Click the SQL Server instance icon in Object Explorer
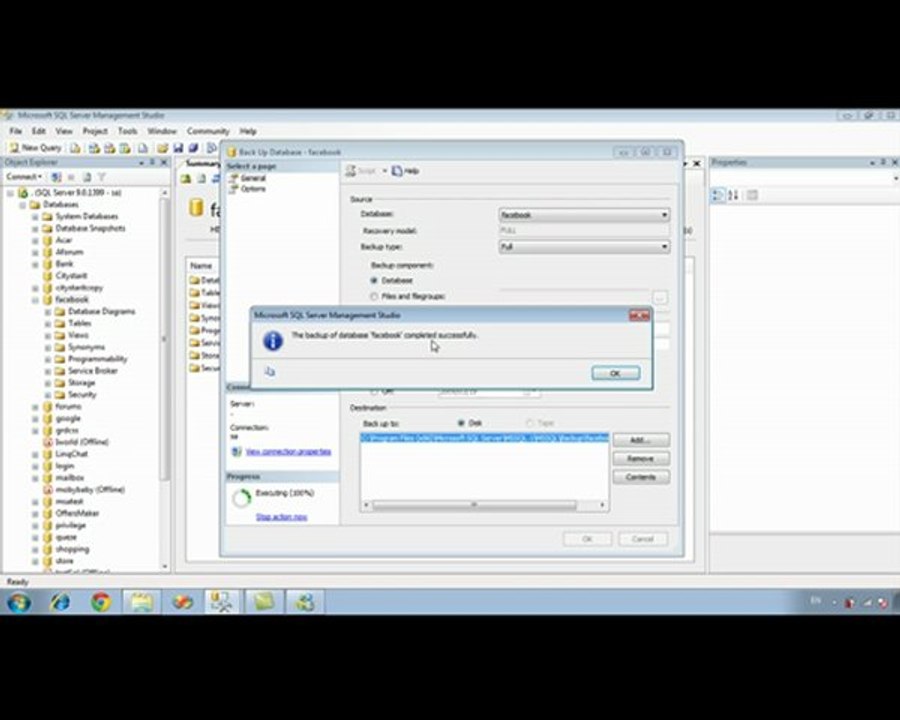The image size is (900, 720). click(23, 192)
